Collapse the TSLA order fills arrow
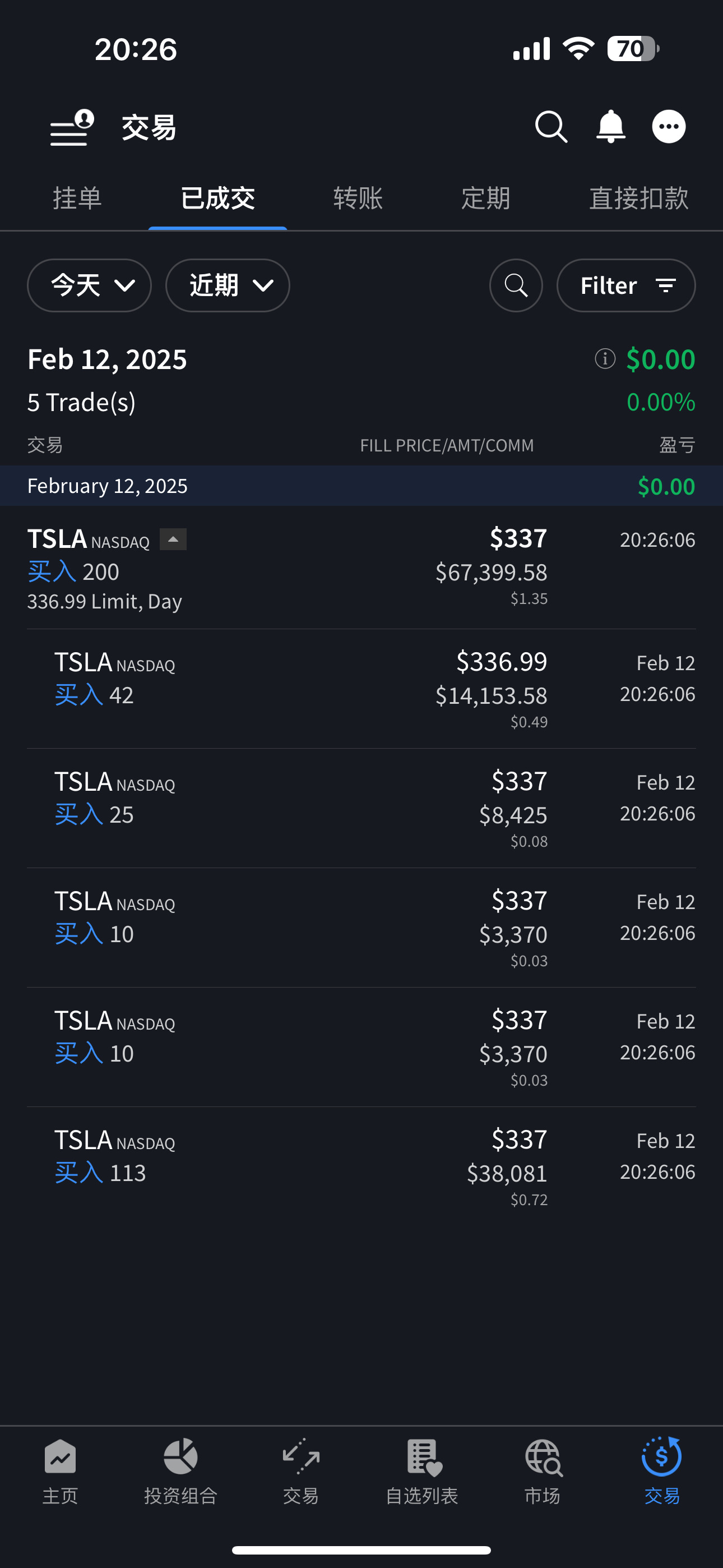Viewport: 723px width, 1568px height. (x=173, y=539)
